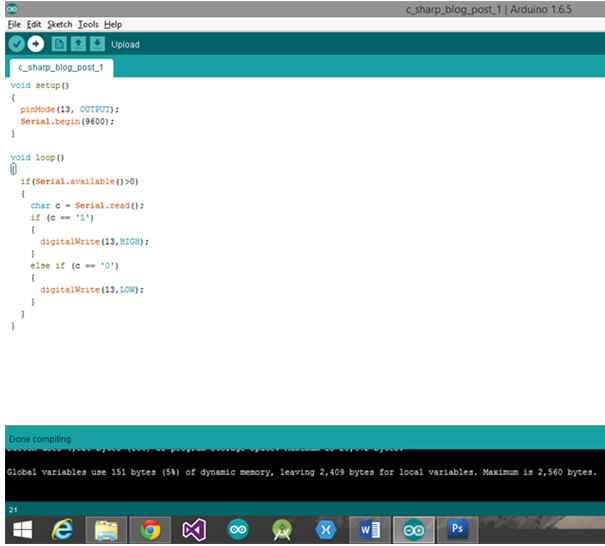Open the File menu
This screenshot has height=546, width=605.
(x=14, y=25)
